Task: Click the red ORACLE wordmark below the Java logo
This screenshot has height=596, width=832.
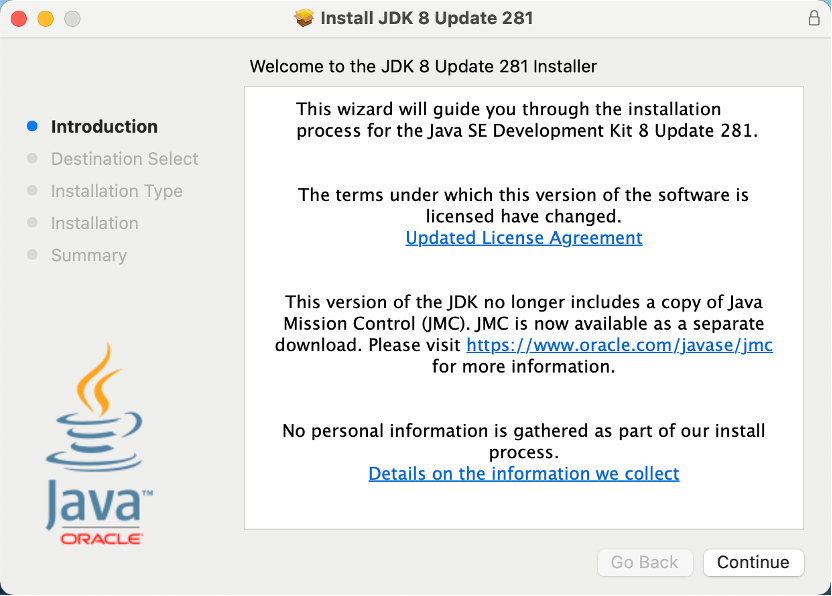Action: (101, 538)
